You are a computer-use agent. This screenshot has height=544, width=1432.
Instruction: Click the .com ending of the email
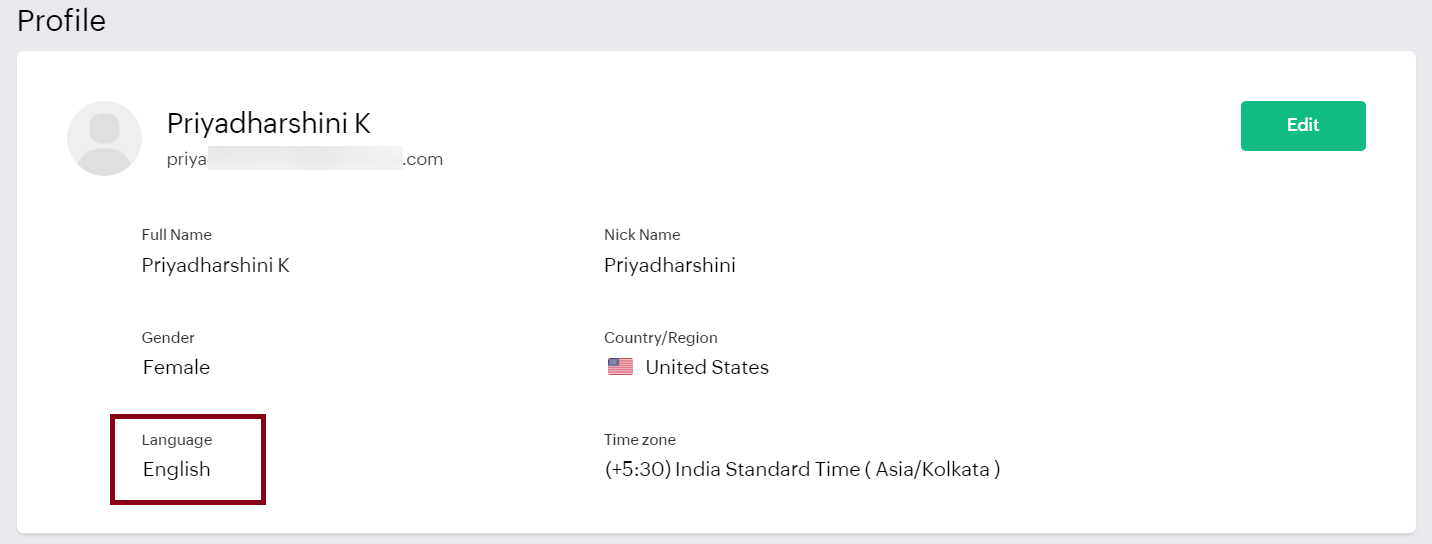[x=423, y=159]
